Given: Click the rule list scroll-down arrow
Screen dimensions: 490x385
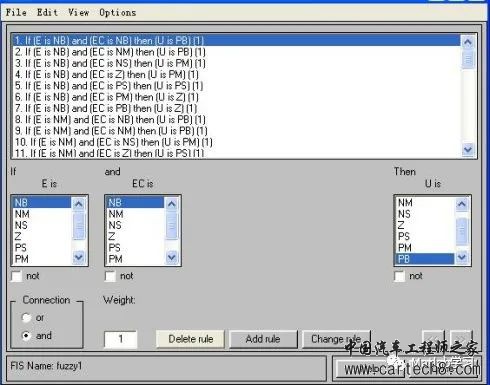Looking at the screenshot, I should pos(468,149).
